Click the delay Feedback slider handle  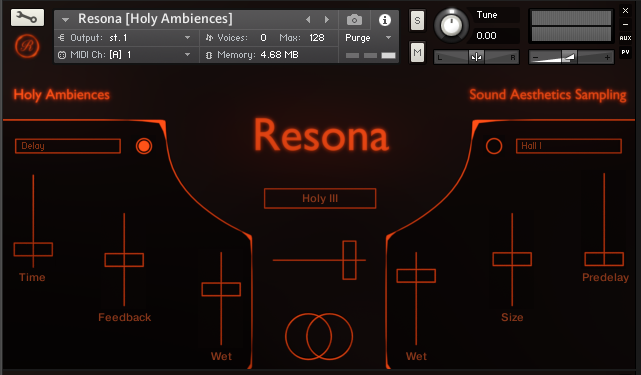pos(124,260)
